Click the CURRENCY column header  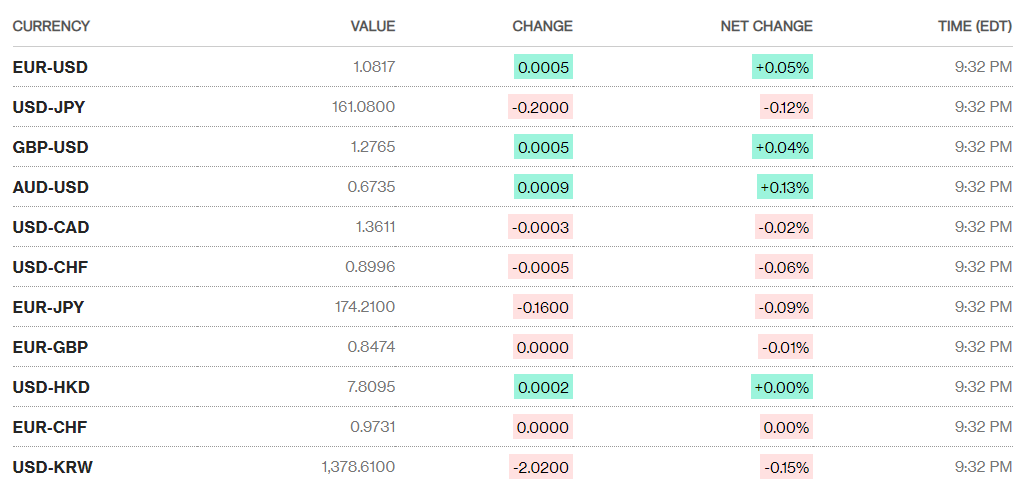tap(51, 26)
